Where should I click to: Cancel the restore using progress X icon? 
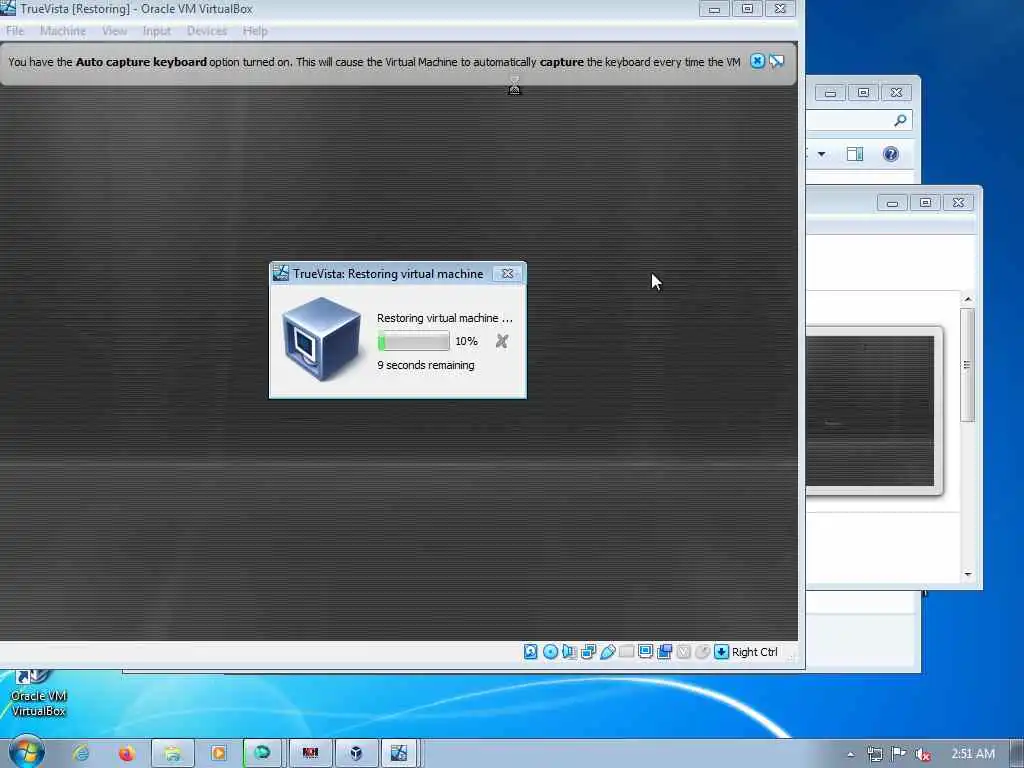click(502, 341)
